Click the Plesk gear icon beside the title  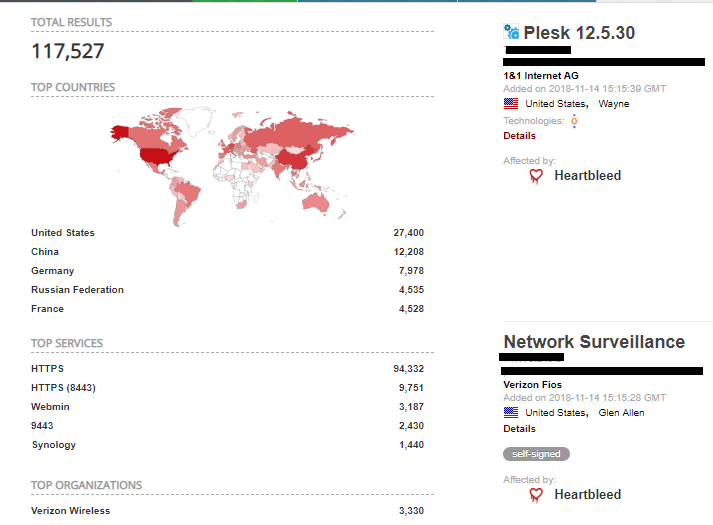coord(511,33)
